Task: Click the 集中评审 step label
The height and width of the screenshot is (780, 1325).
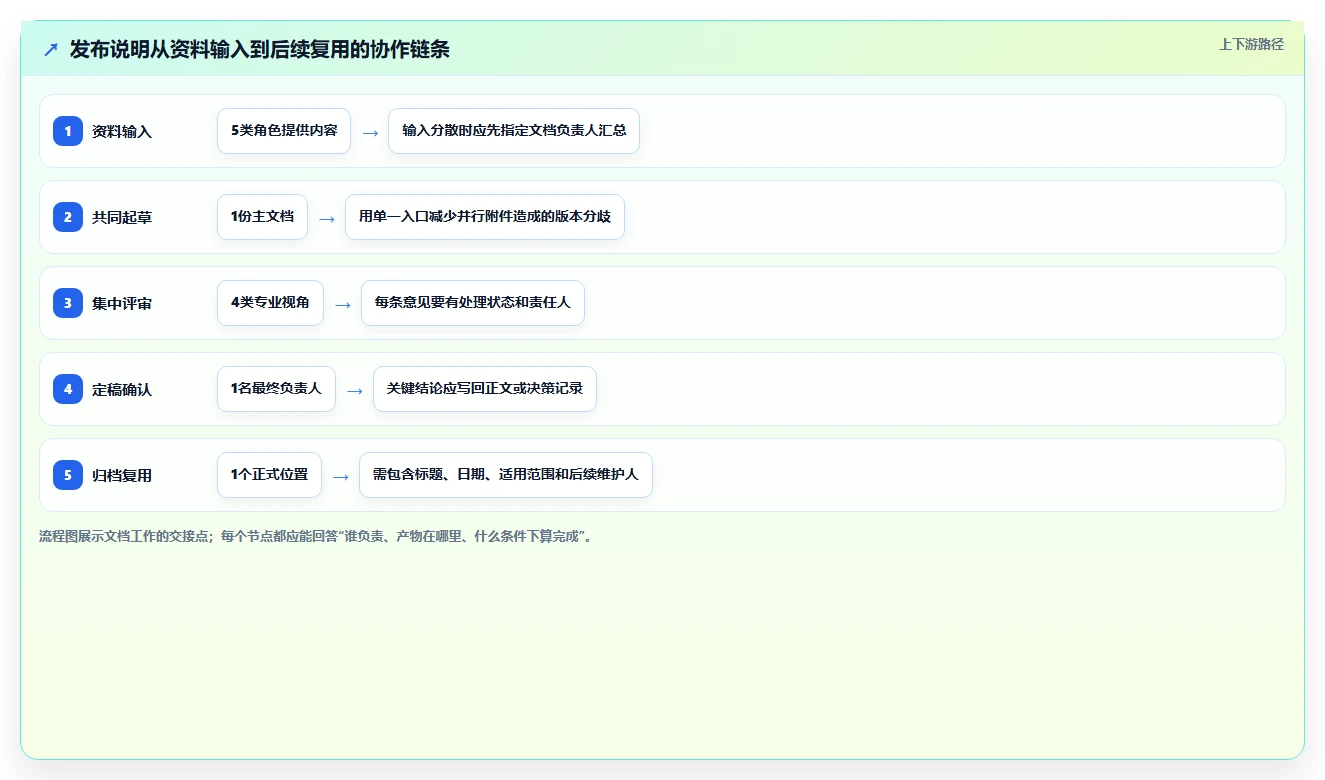Action: coord(122,303)
